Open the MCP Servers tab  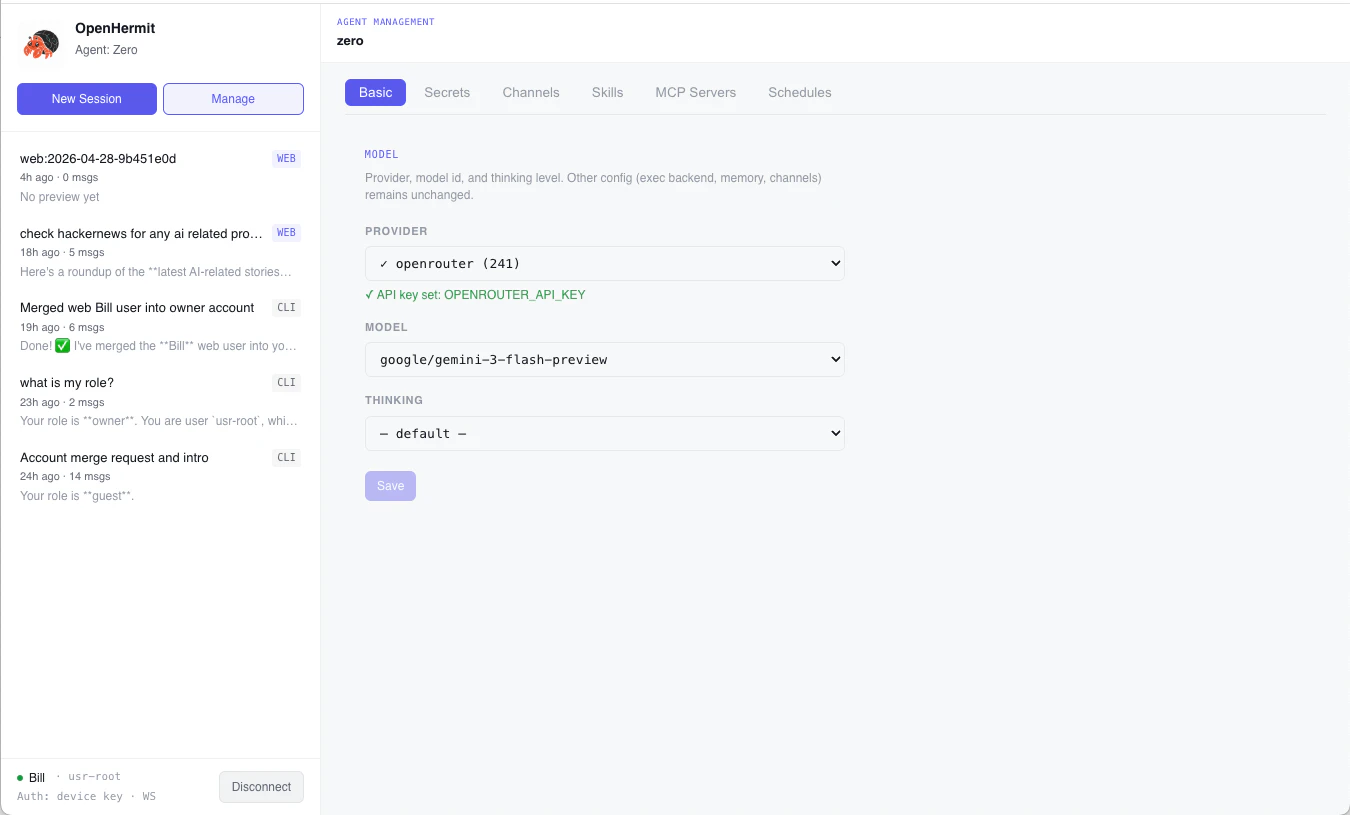tap(695, 92)
